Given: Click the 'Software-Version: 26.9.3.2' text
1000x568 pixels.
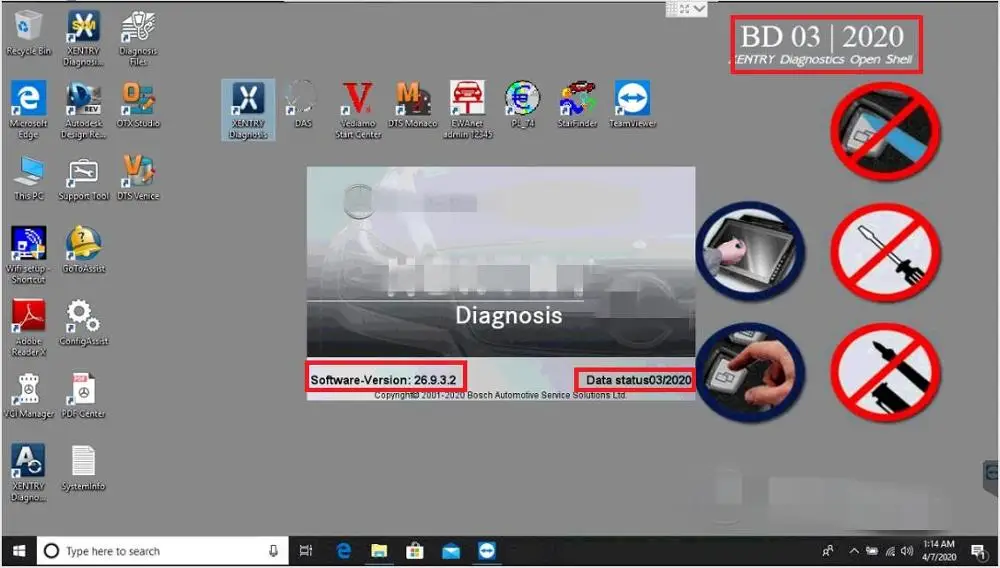Looking at the screenshot, I should 383,381.
